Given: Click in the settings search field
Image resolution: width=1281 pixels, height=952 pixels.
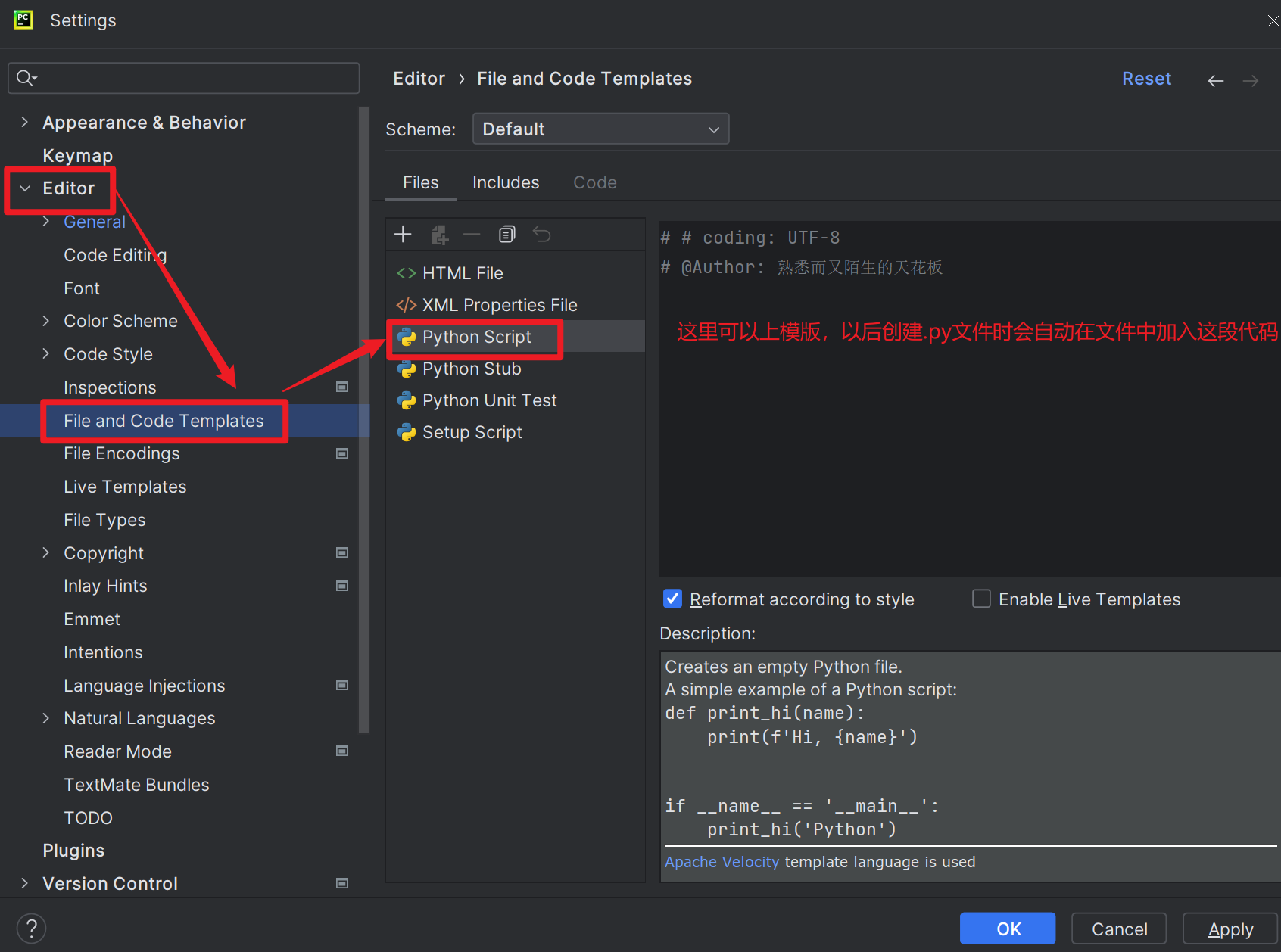Looking at the screenshot, I should click(x=184, y=78).
